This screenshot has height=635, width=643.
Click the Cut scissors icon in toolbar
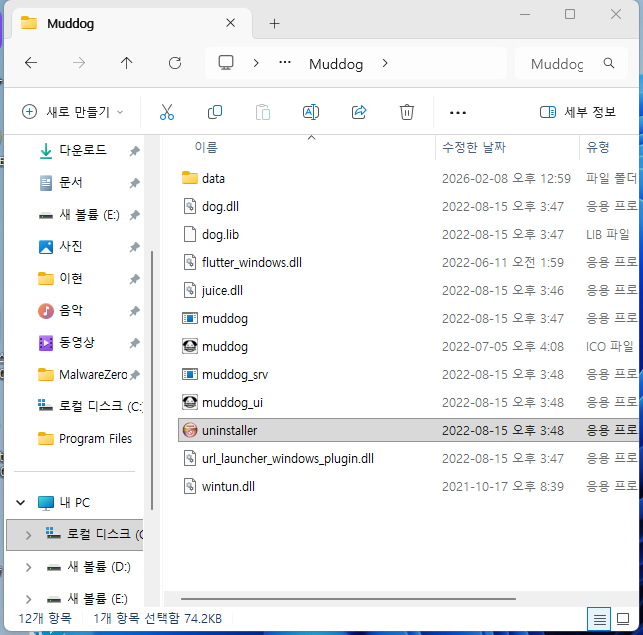167,112
